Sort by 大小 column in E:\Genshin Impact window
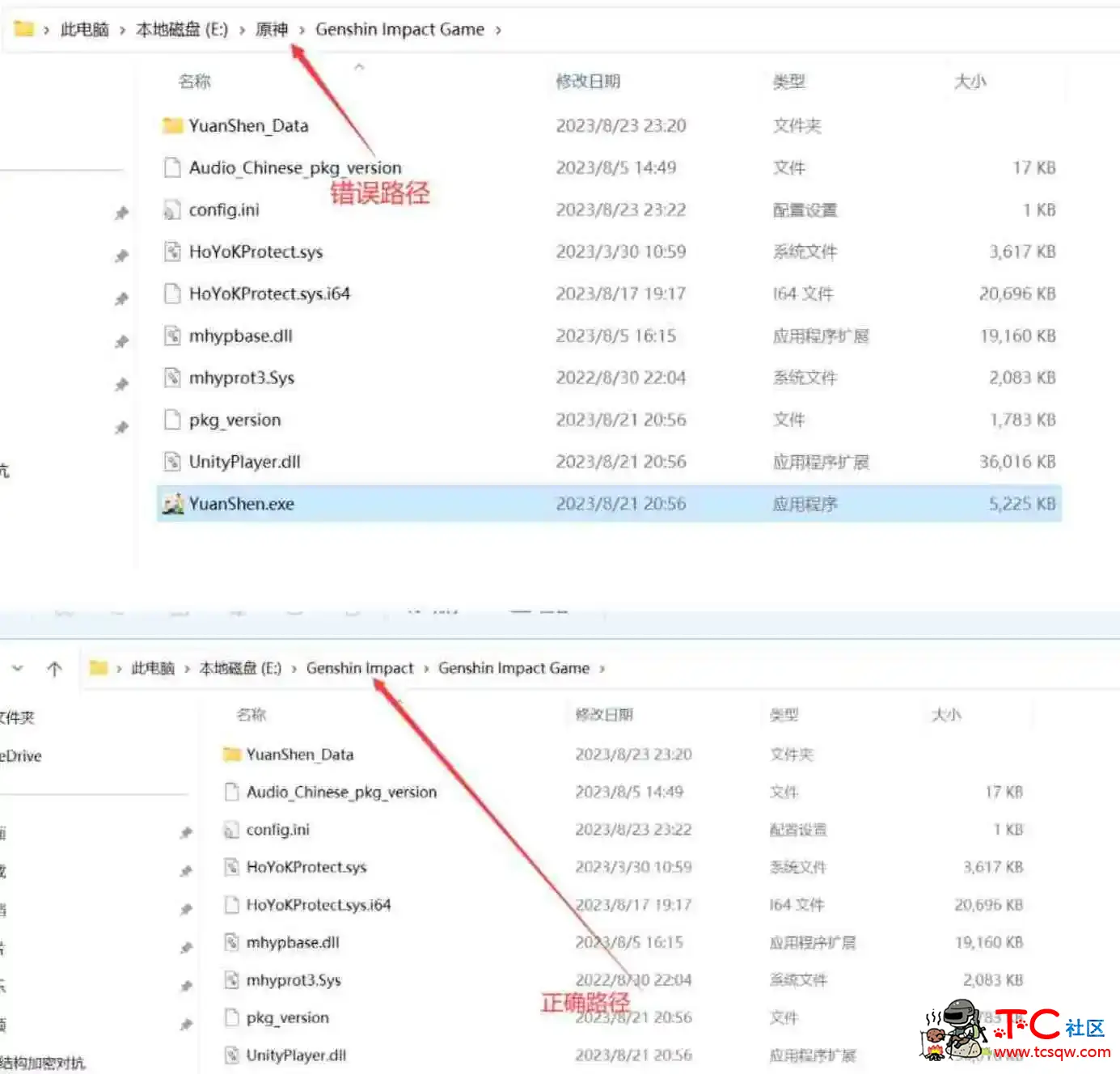 tap(946, 715)
